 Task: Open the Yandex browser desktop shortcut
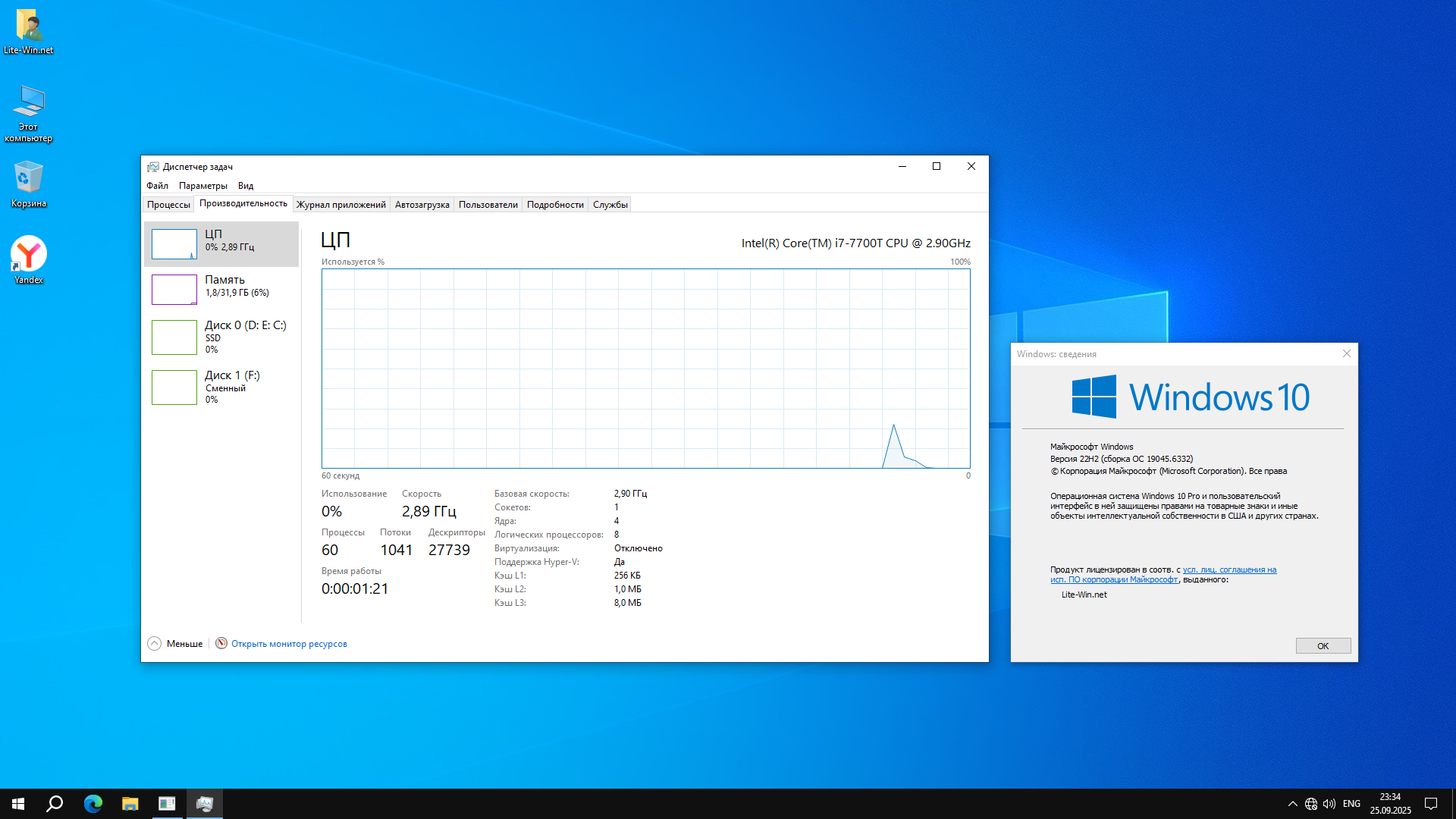pyautogui.click(x=28, y=256)
